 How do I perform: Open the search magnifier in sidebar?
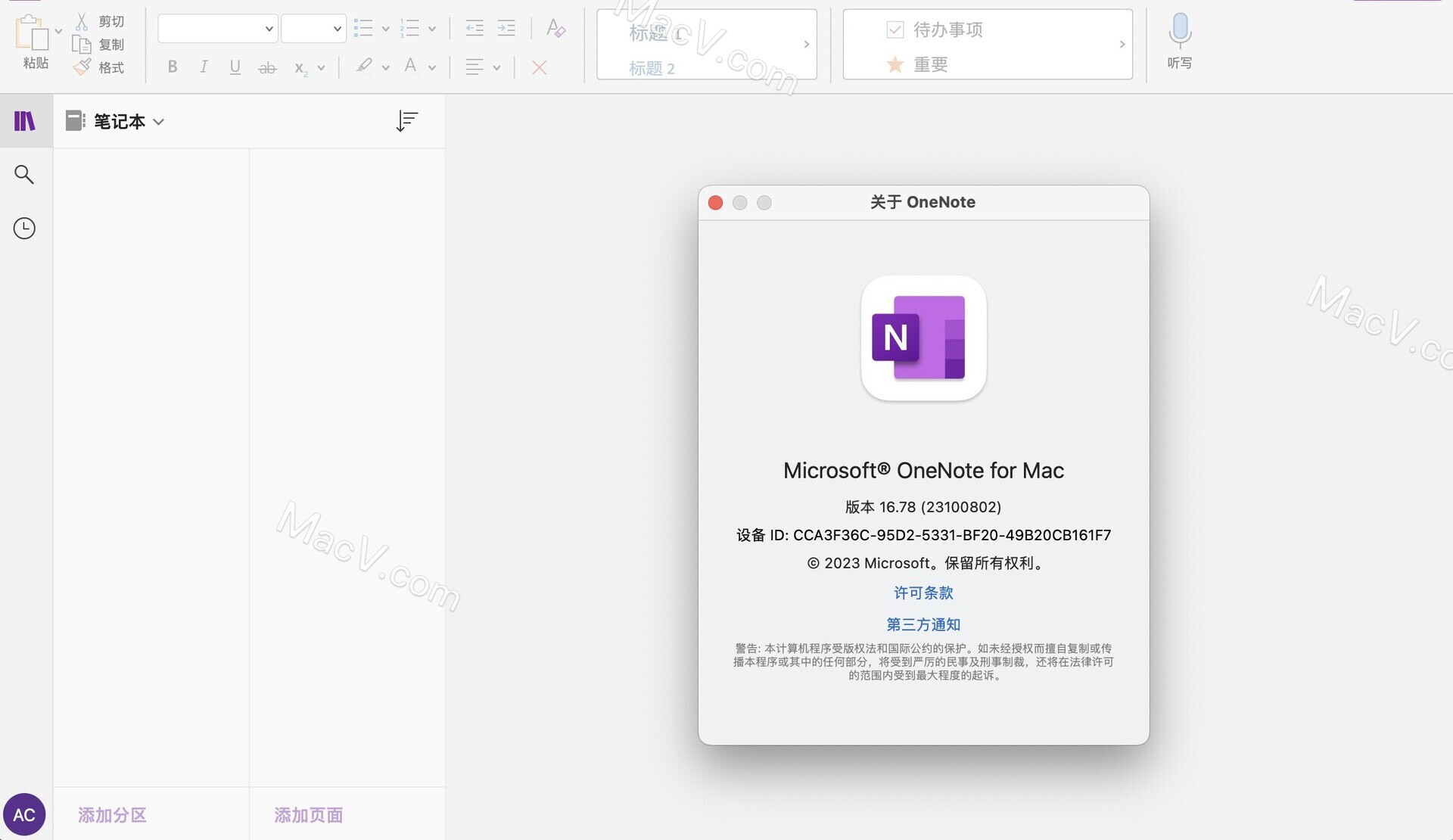click(x=24, y=175)
